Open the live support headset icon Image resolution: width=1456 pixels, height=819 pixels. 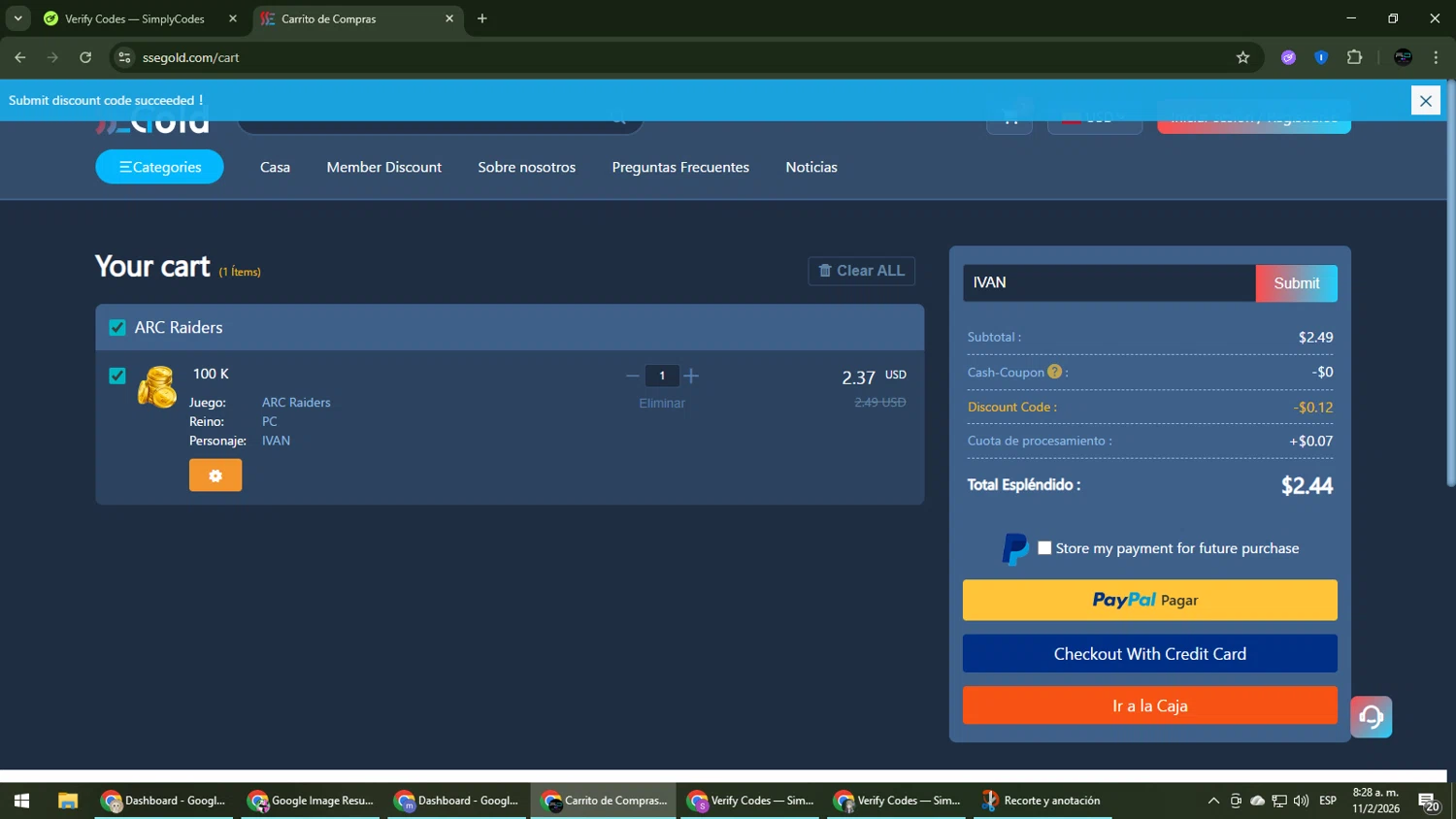(x=1371, y=717)
